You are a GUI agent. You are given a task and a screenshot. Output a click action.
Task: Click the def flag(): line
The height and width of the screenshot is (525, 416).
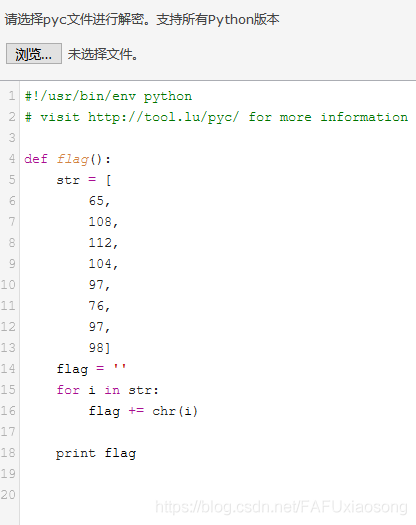click(x=67, y=159)
